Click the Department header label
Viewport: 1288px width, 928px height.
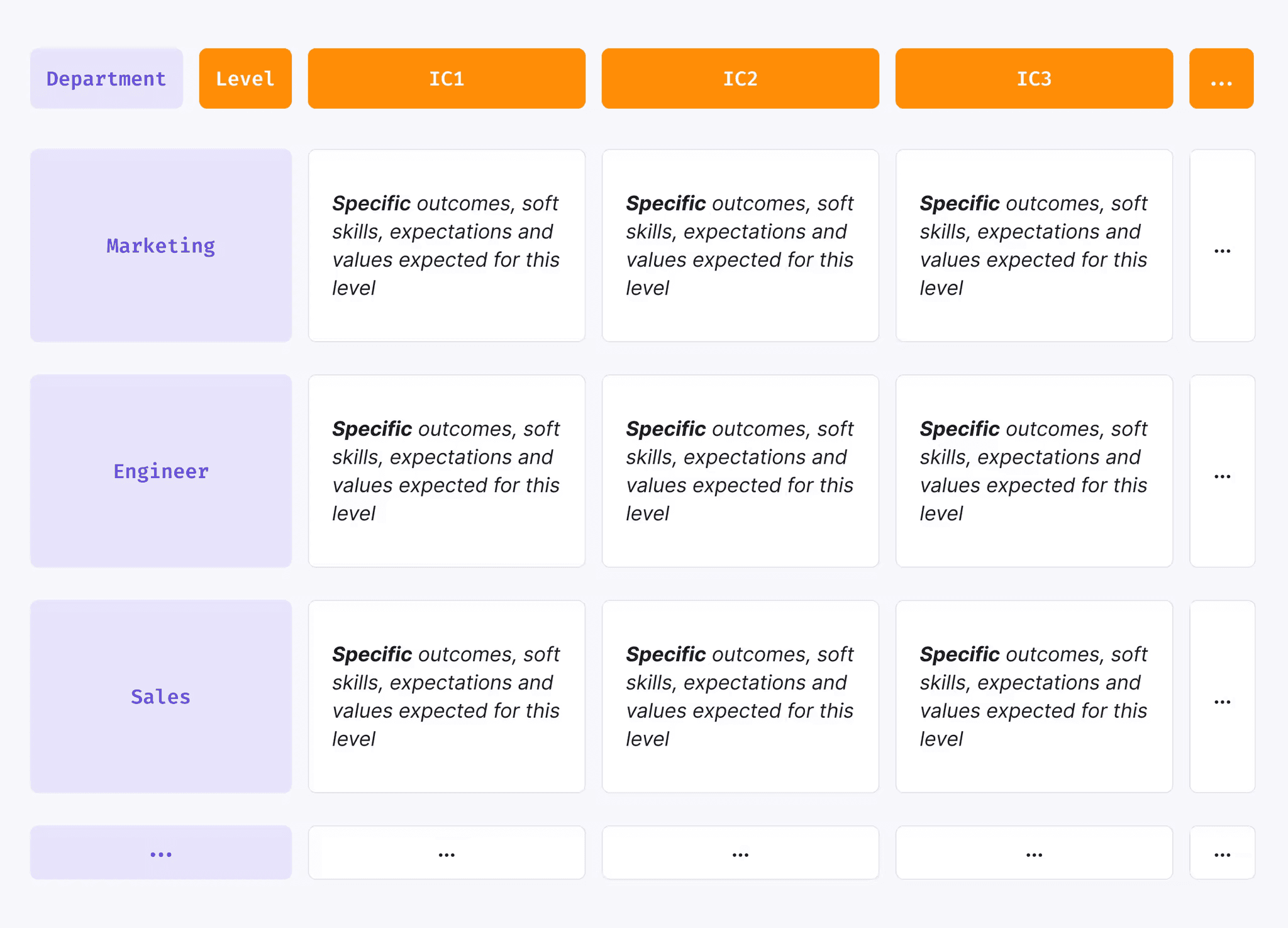coord(106,79)
